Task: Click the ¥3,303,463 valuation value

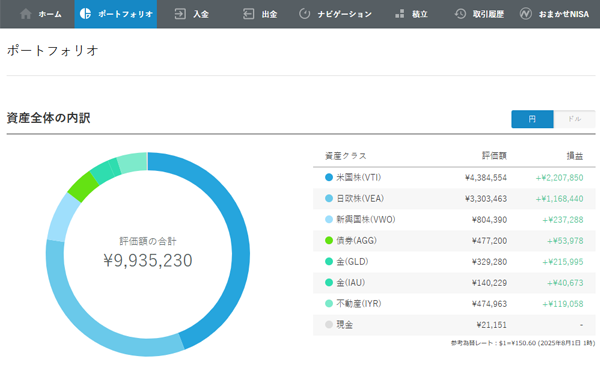Action: (x=486, y=199)
